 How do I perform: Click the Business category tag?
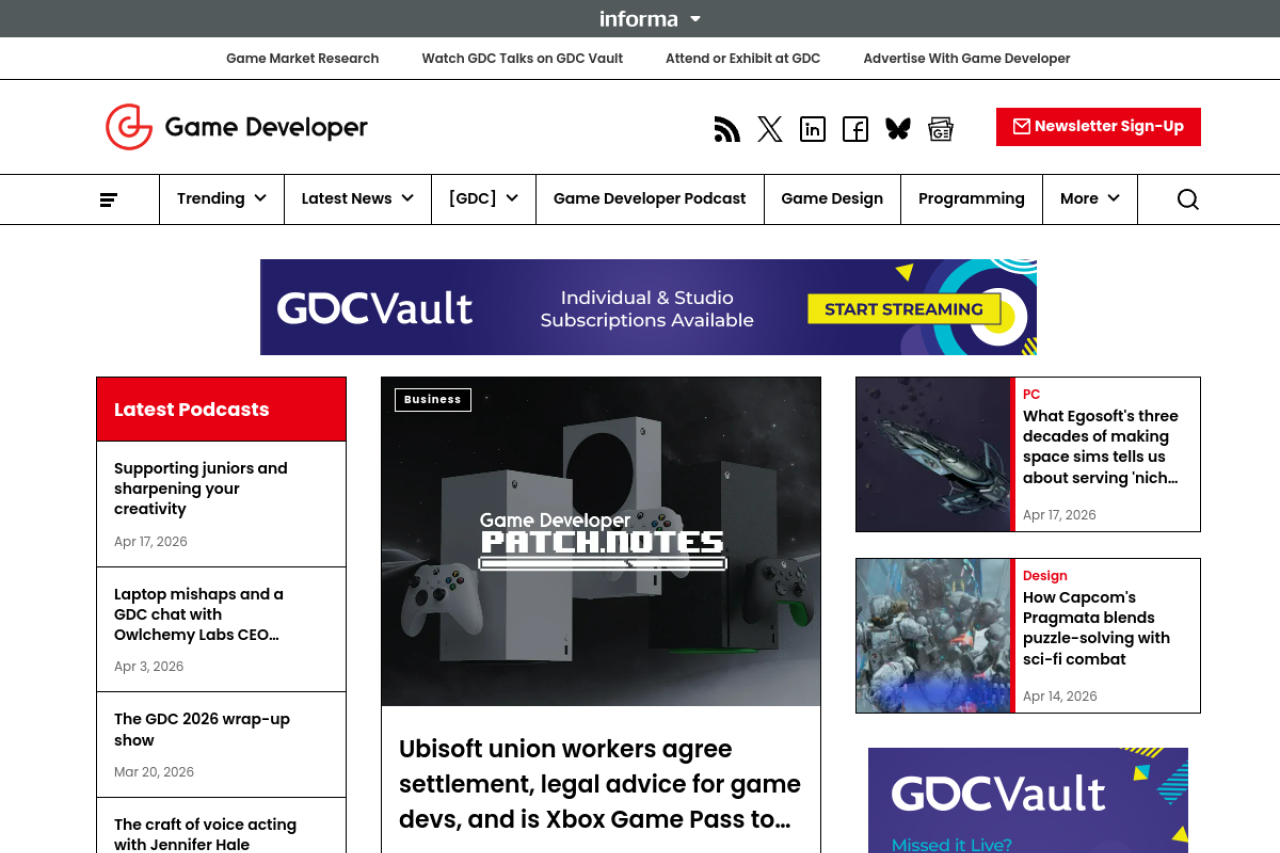(x=433, y=400)
